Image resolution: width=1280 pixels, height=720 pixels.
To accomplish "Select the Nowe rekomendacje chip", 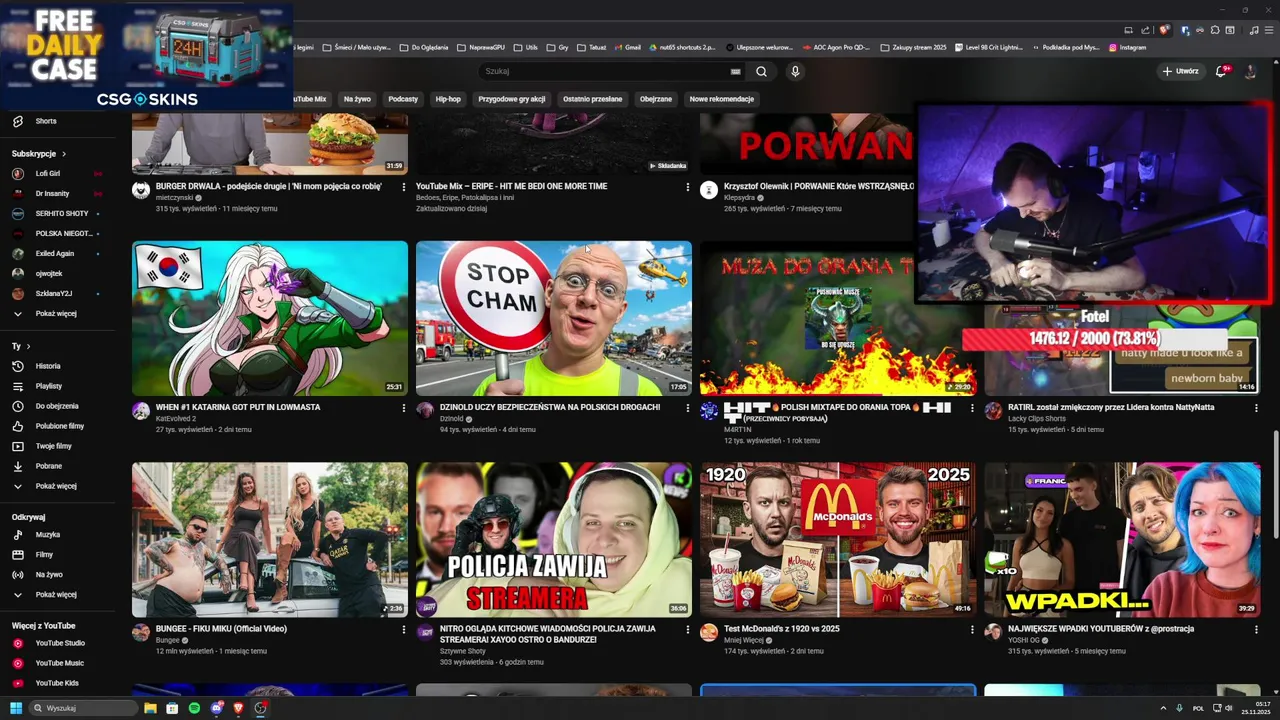I will click(722, 99).
